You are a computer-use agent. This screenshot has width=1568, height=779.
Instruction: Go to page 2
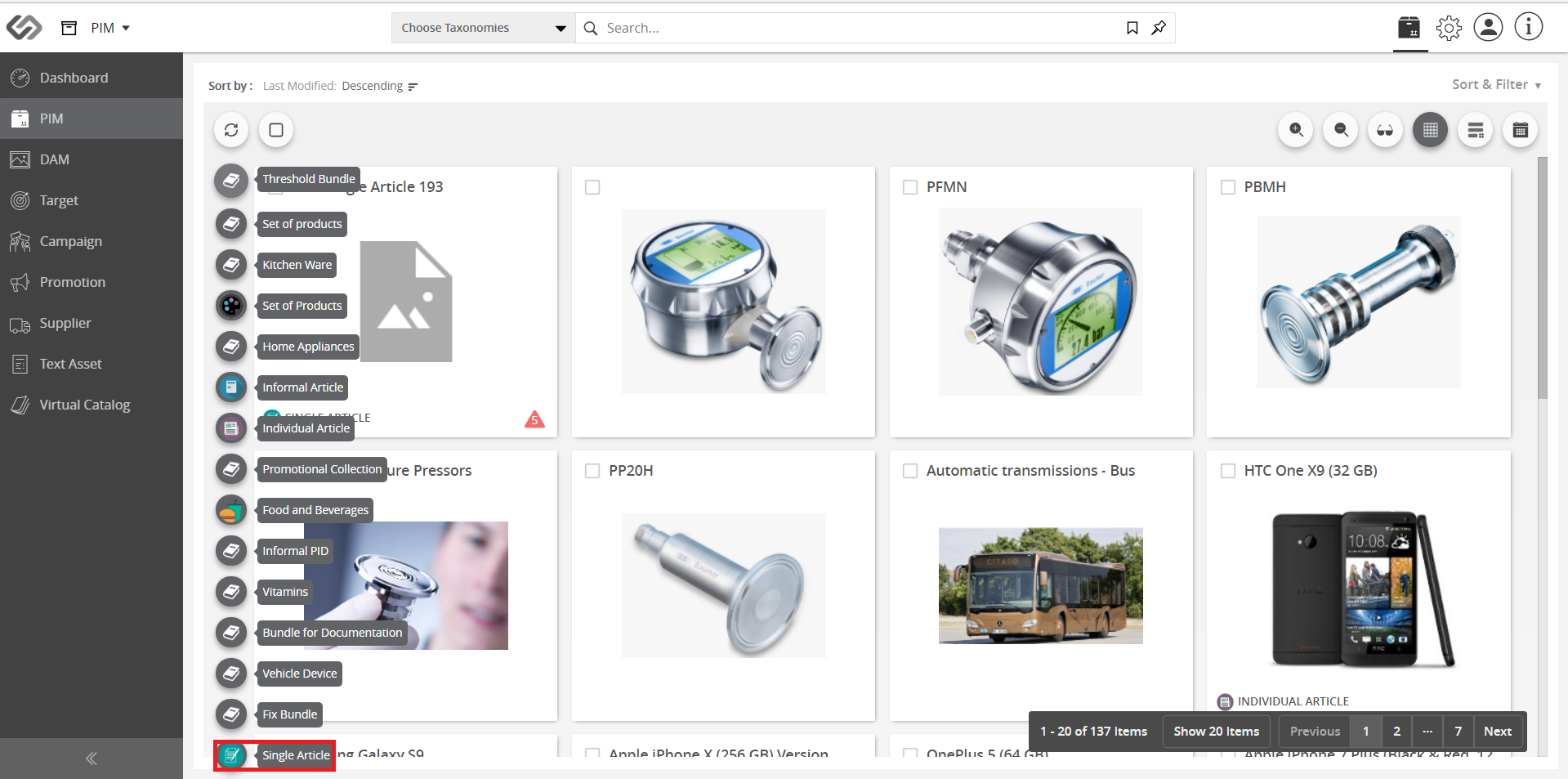tap(1396, 732)
